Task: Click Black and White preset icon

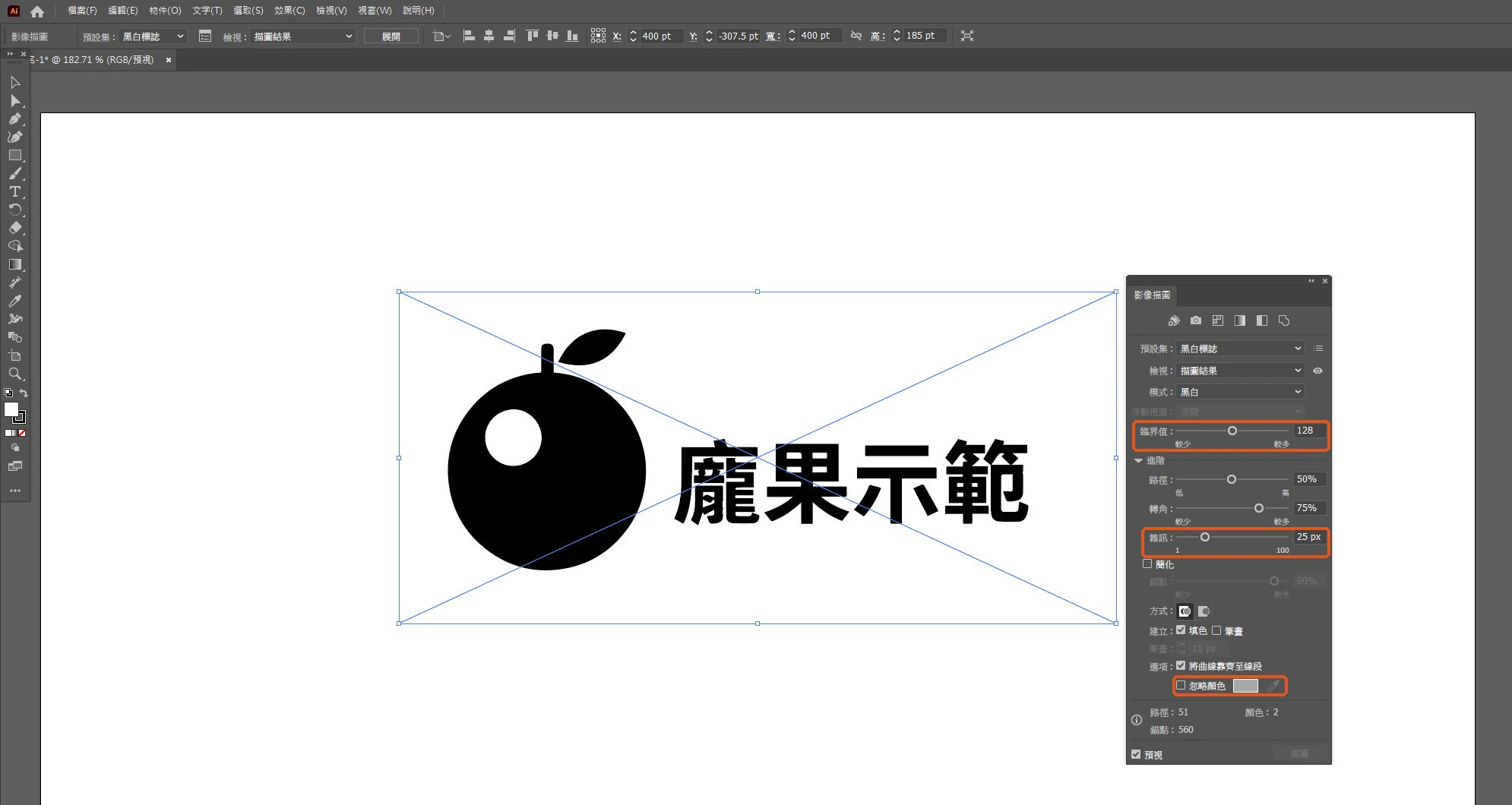Action: (x=1262, y=320)
